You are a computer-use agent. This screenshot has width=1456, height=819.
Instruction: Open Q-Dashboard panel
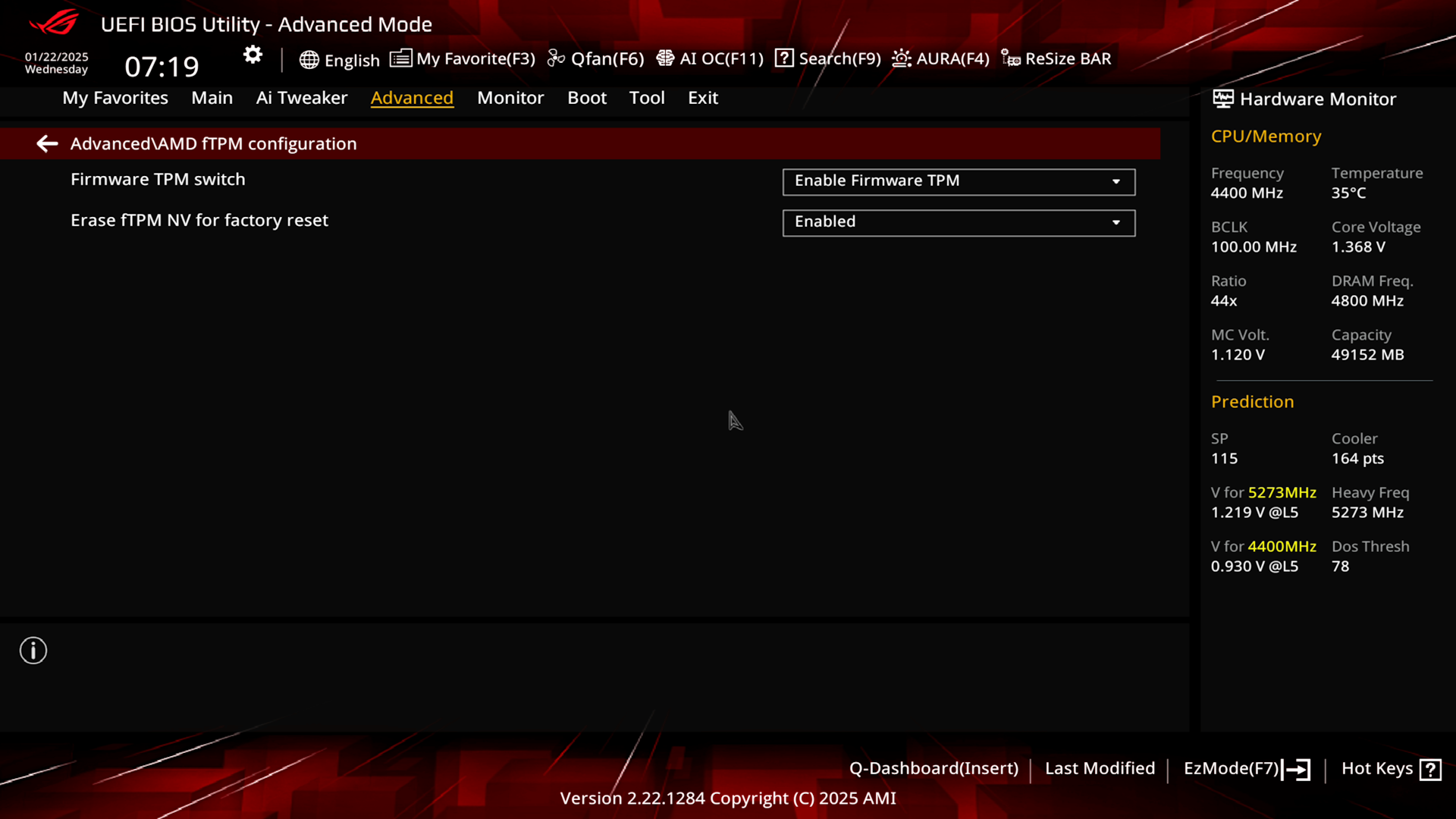tap(932, 768)
